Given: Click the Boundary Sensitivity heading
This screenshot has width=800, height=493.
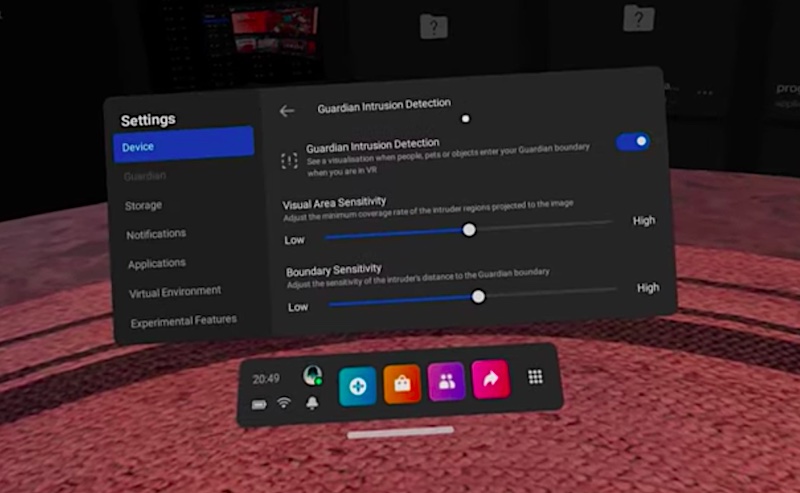Looking at the screenshot, I should click(x=334, y=269).
